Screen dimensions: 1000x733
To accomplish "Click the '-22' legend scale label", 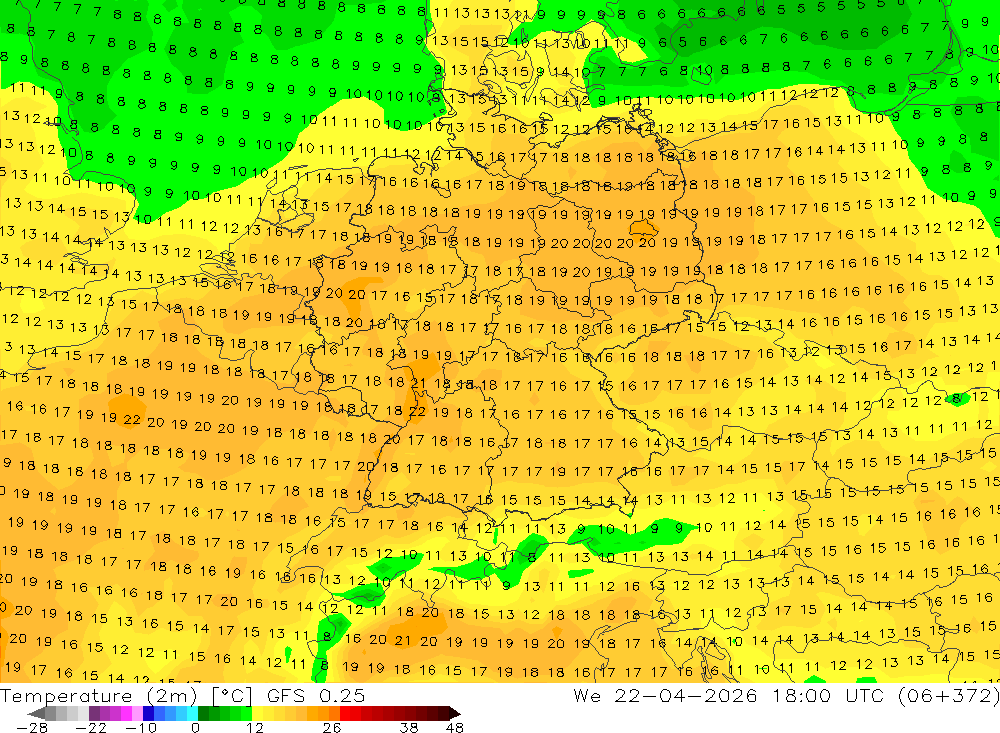I will tap(91, 727).
